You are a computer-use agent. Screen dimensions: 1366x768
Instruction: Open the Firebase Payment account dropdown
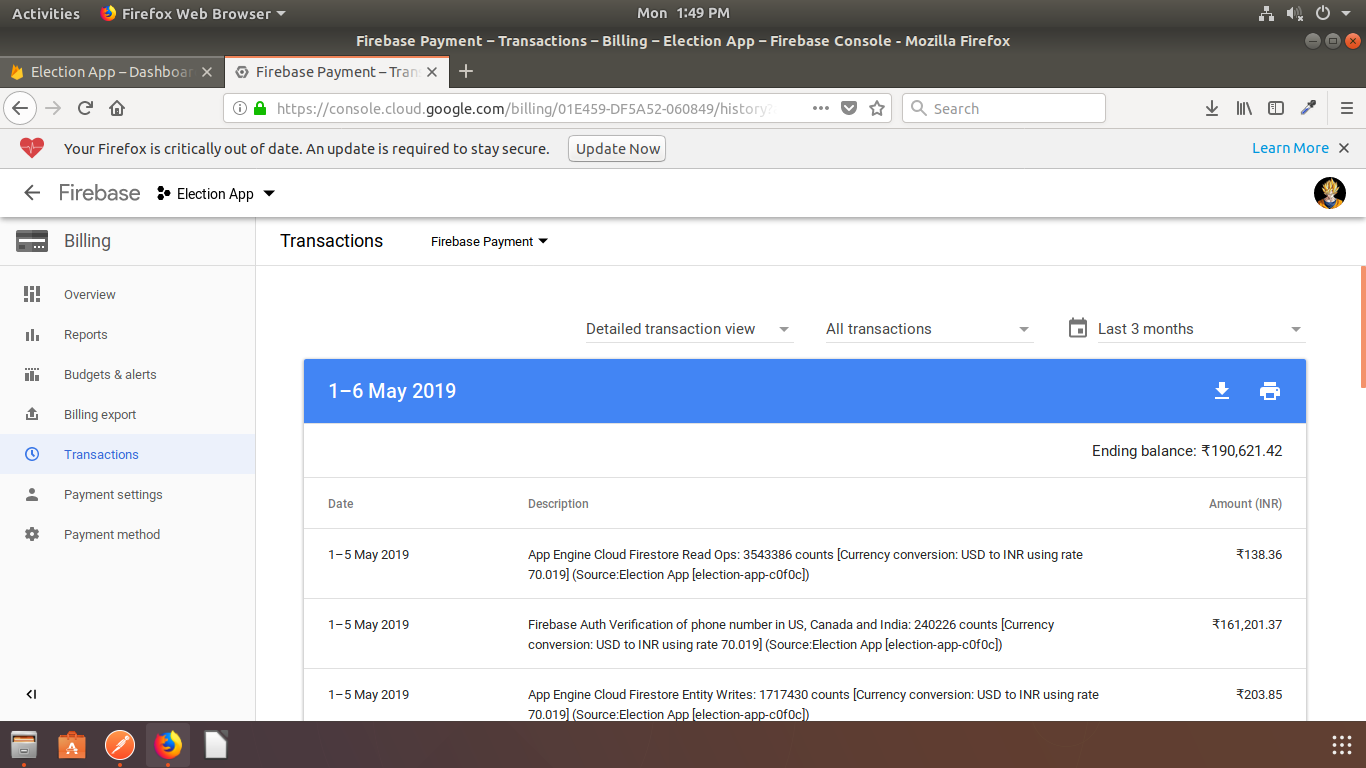click(489, 241)
